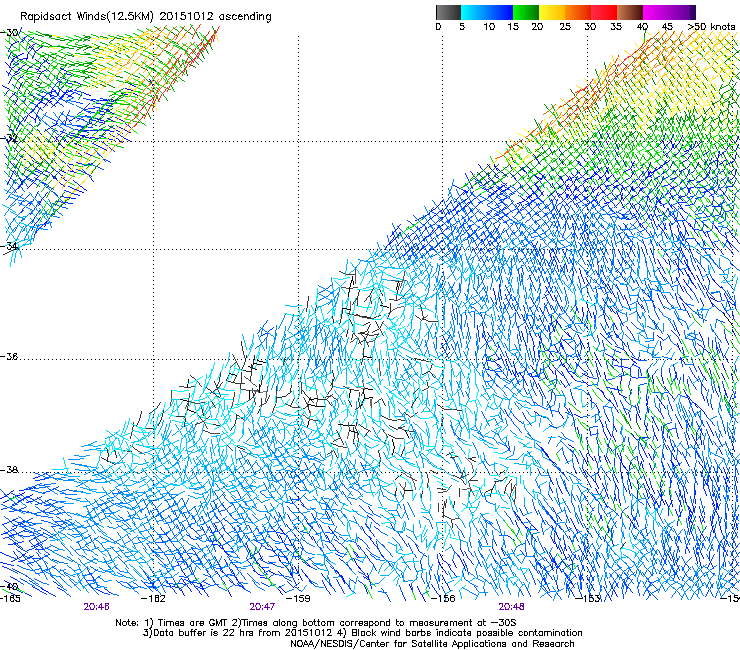Click the '-159' longitude axis label
Image resolution: width=740 pixels, height=650 pixels.
pos(298,599)
